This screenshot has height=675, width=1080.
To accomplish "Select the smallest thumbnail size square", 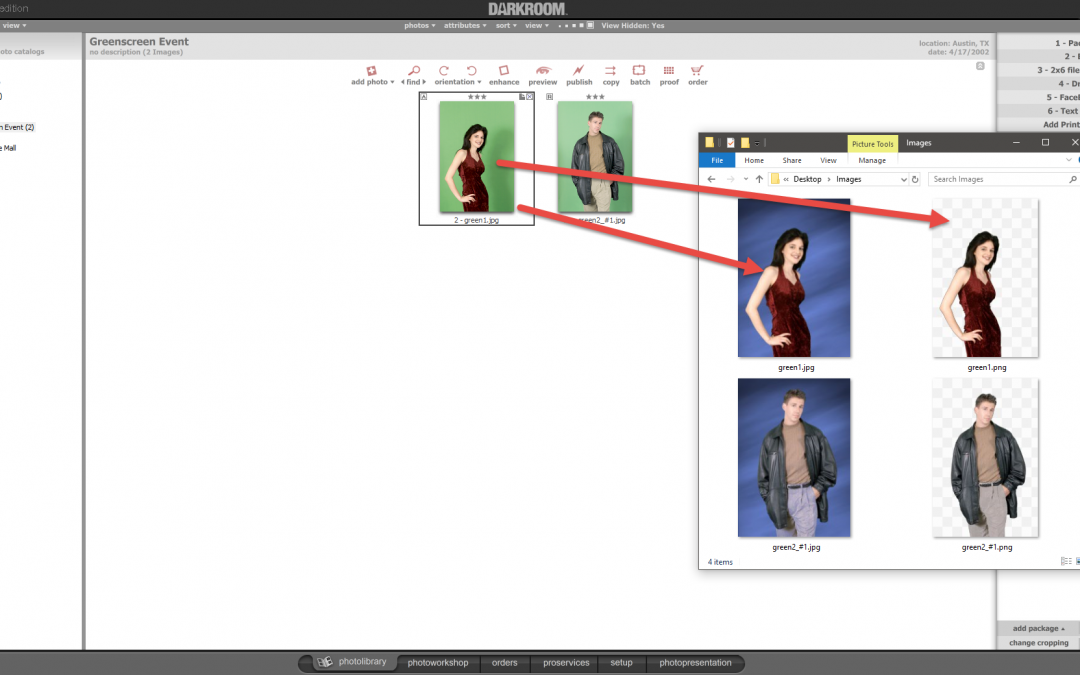I will tap(559, 26).
